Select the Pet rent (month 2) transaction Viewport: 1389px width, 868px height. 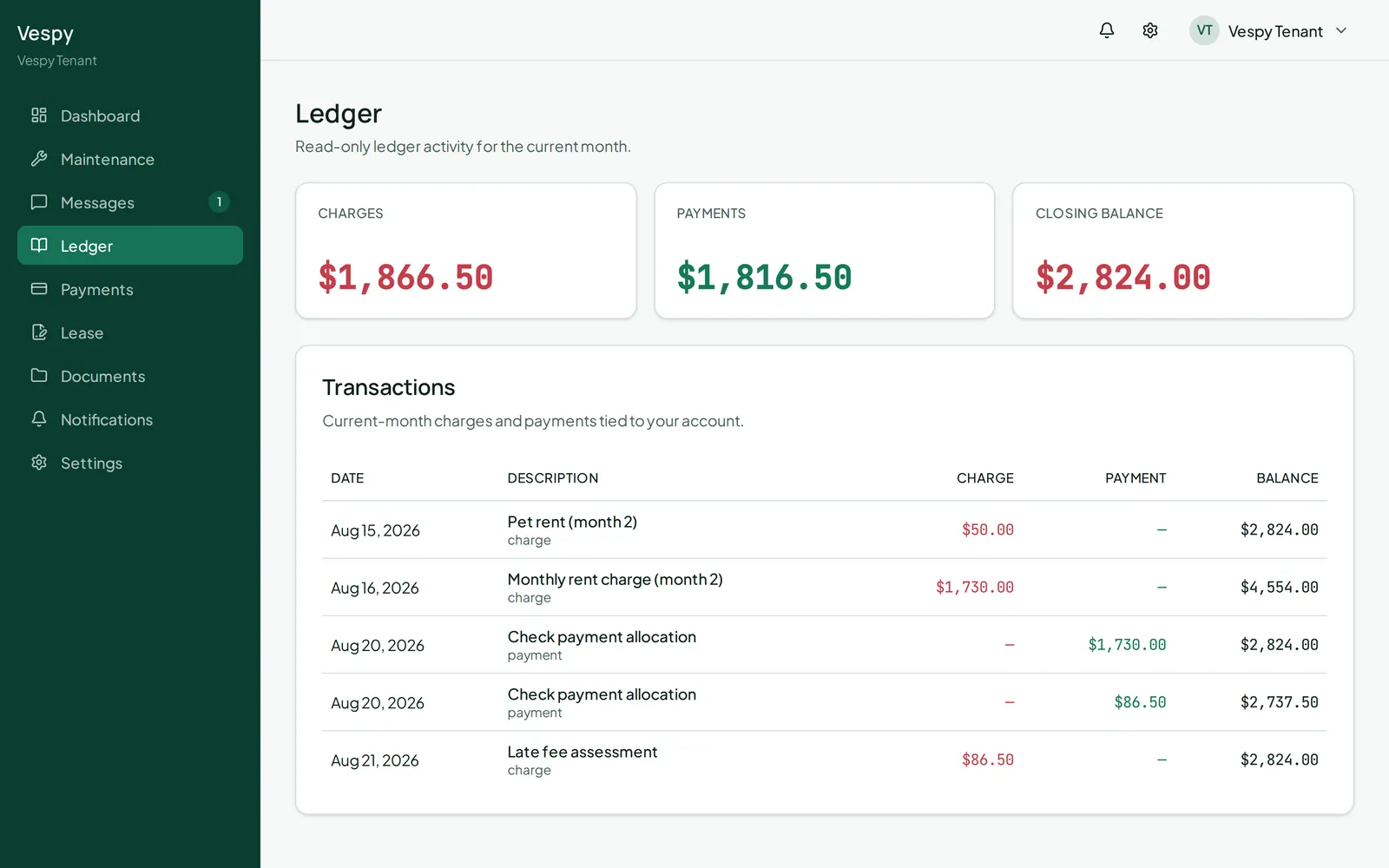click(825, 529)
